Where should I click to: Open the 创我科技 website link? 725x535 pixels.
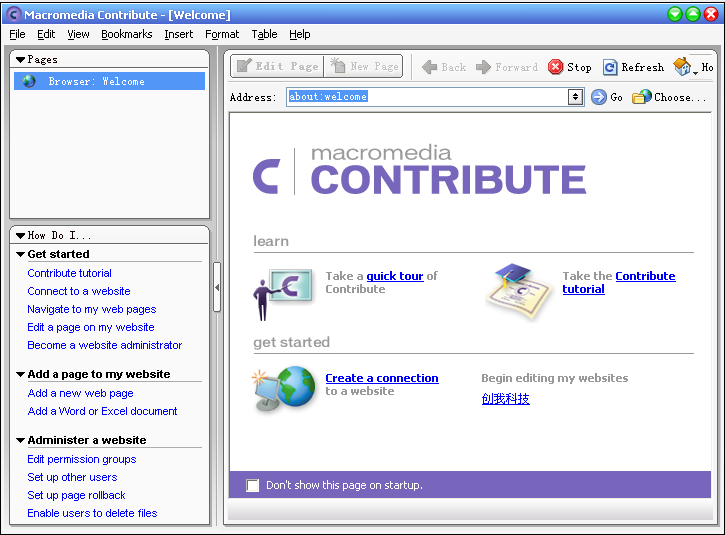tap(505, 399)
